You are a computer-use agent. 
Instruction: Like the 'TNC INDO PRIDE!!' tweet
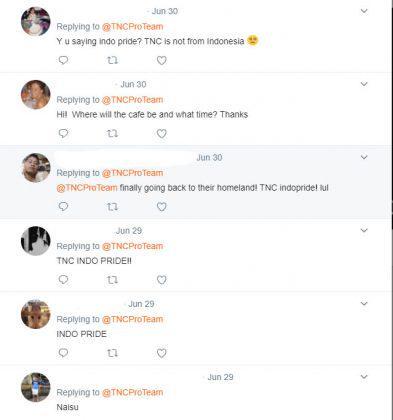tap(162, 280)
